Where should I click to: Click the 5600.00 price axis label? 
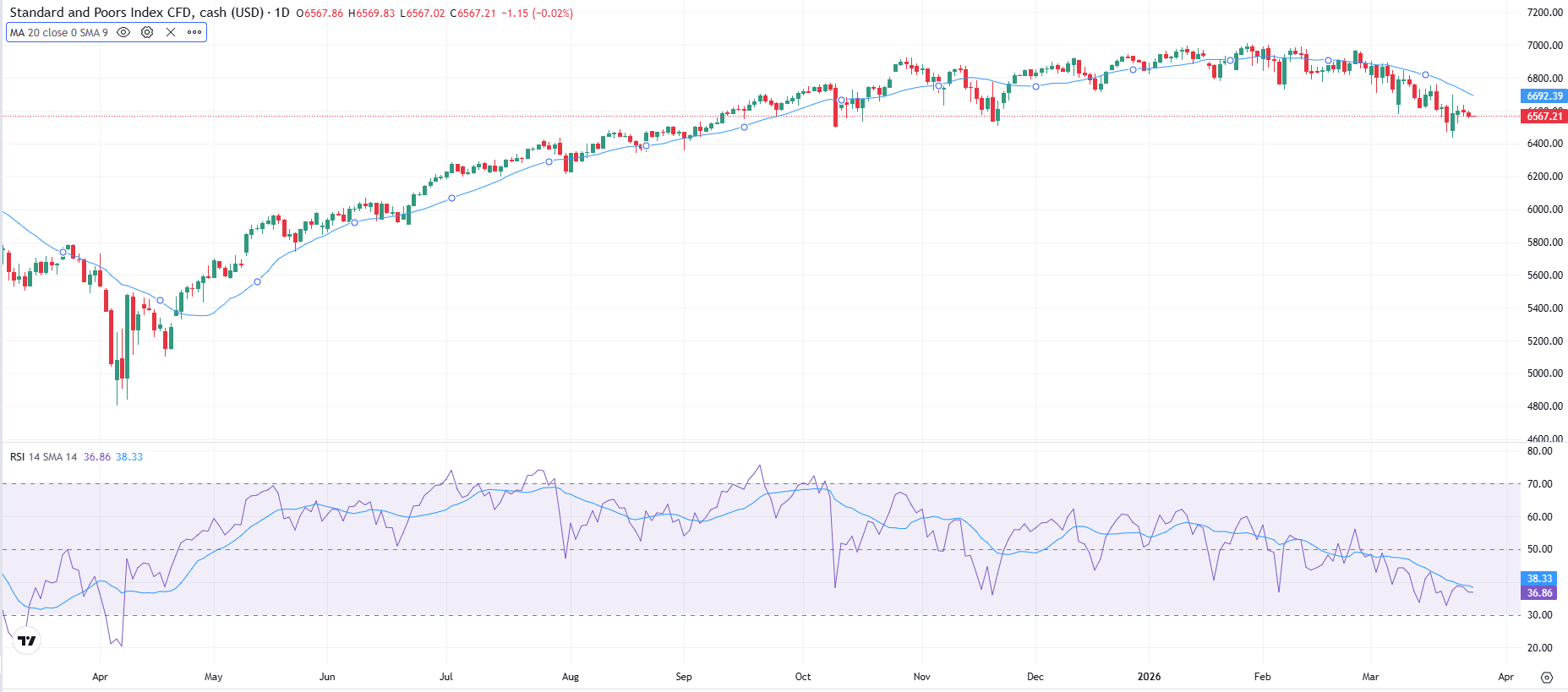point(1544,275)
